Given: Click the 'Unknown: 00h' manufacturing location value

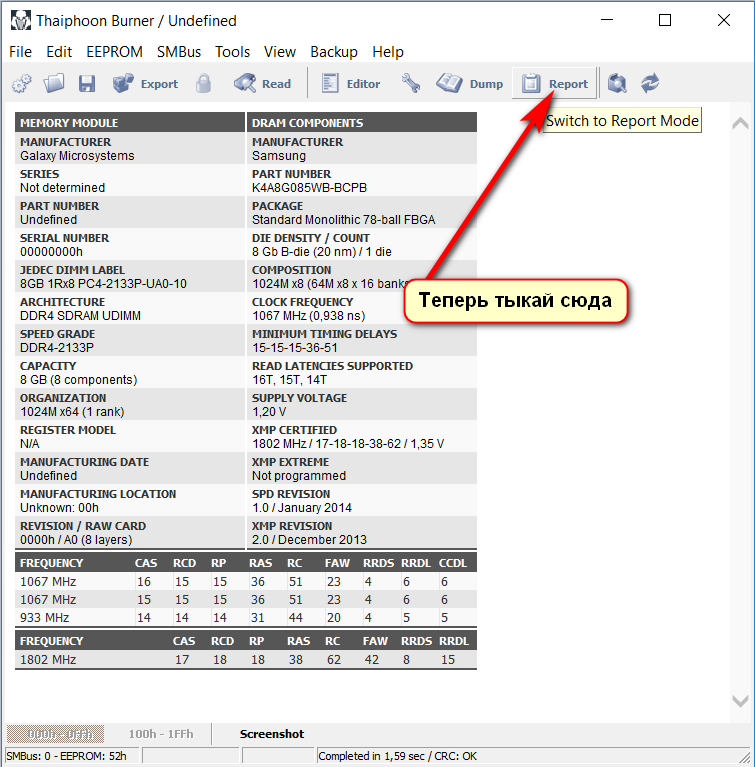Looking at the screenshot, I should click(x=59, y=508).
